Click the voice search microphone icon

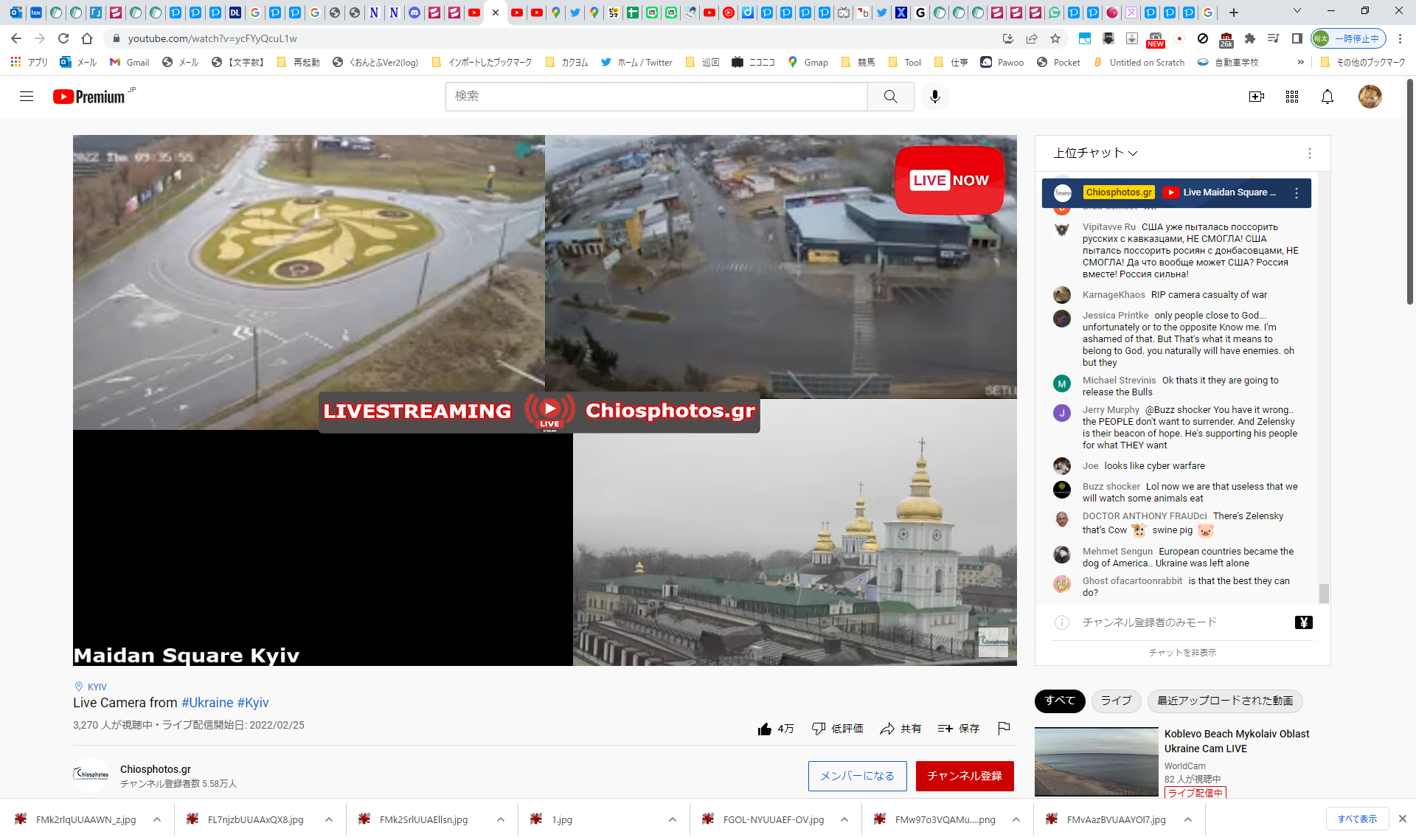tap(934, 97)
